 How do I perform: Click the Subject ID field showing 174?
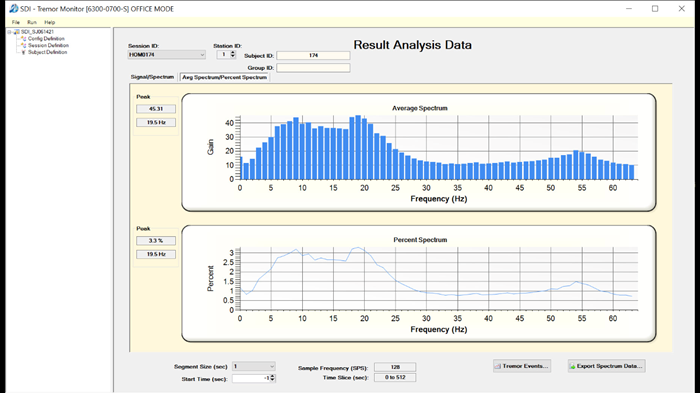(313, 55)
